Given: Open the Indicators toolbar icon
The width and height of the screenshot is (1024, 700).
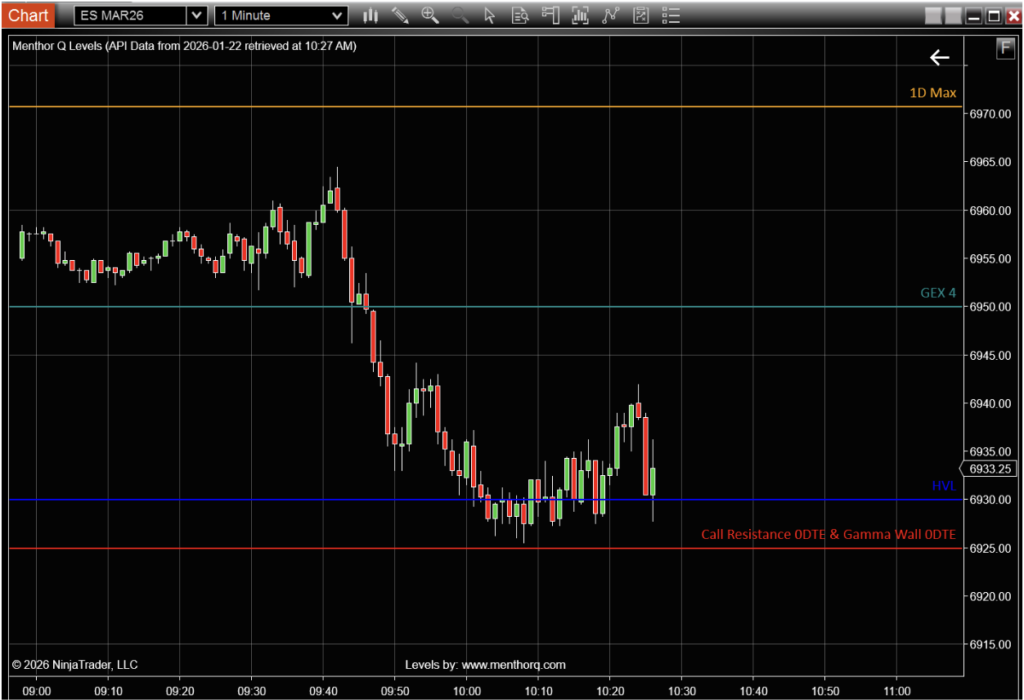Looking at the screenshot, I should pos(580,15).
